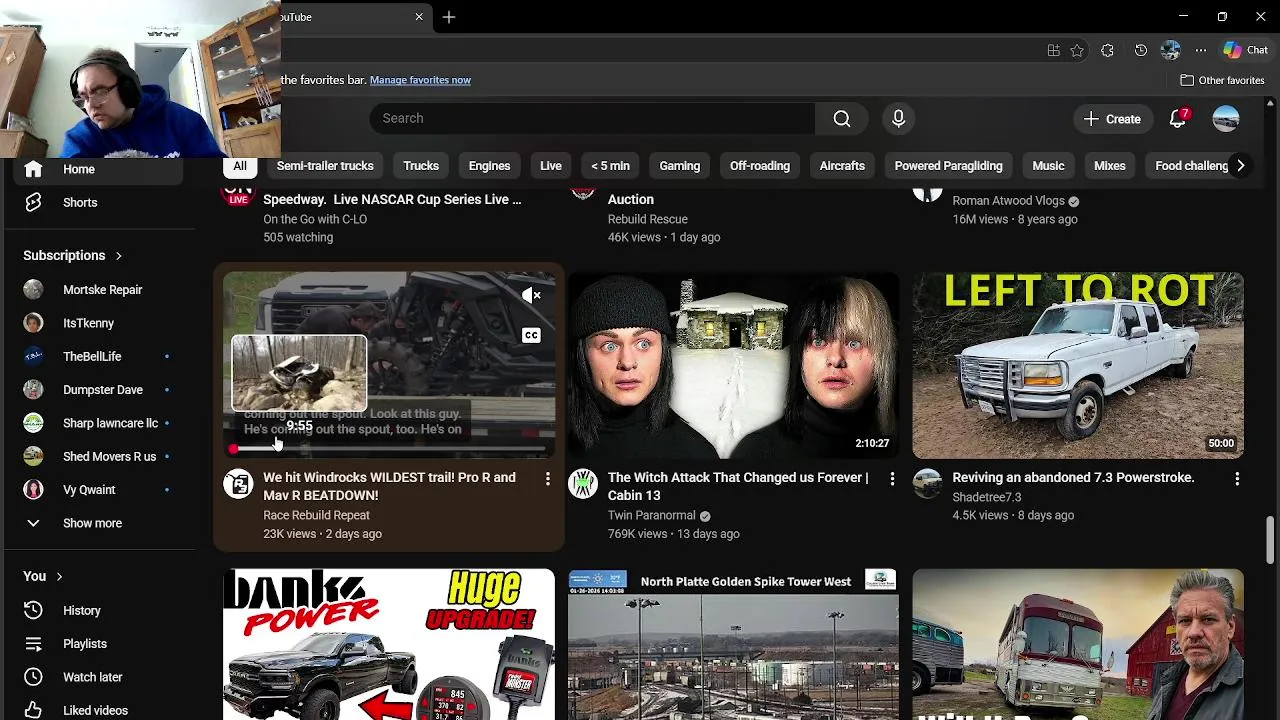Select the Gaming filter chip
Viewport: 1280px width, 720px height.
tap(680, 166)
